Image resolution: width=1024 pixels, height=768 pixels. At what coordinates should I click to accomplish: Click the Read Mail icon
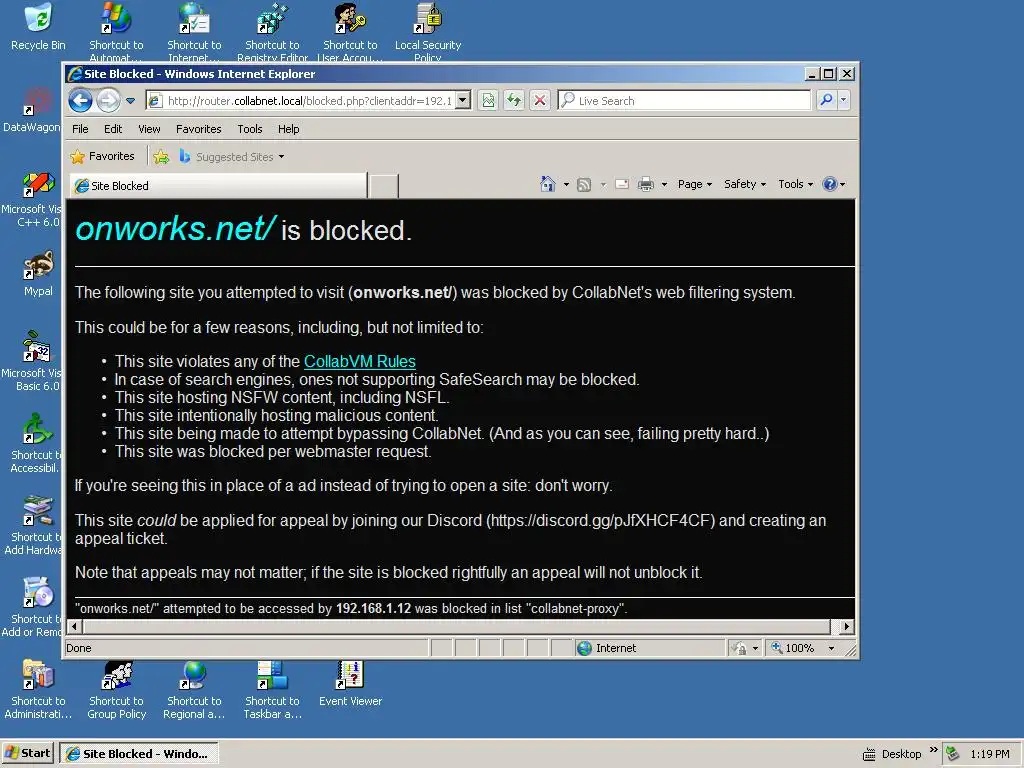click(x=622, y=184)
